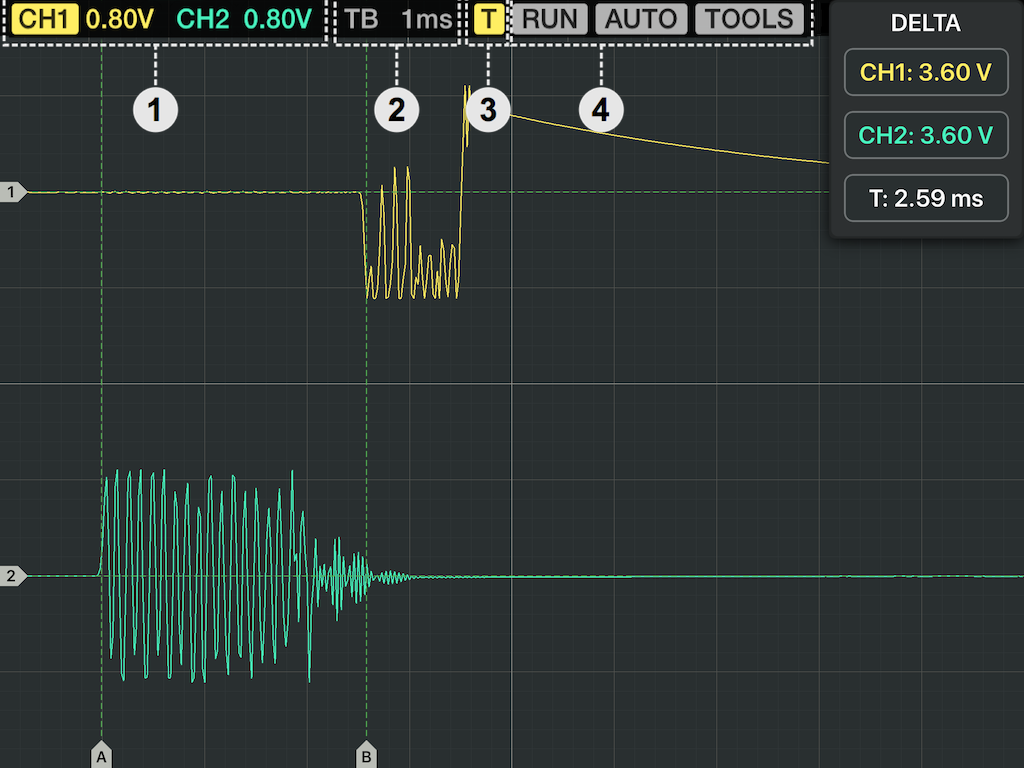Toggle the green CH2 channel label

pos(205,19)
